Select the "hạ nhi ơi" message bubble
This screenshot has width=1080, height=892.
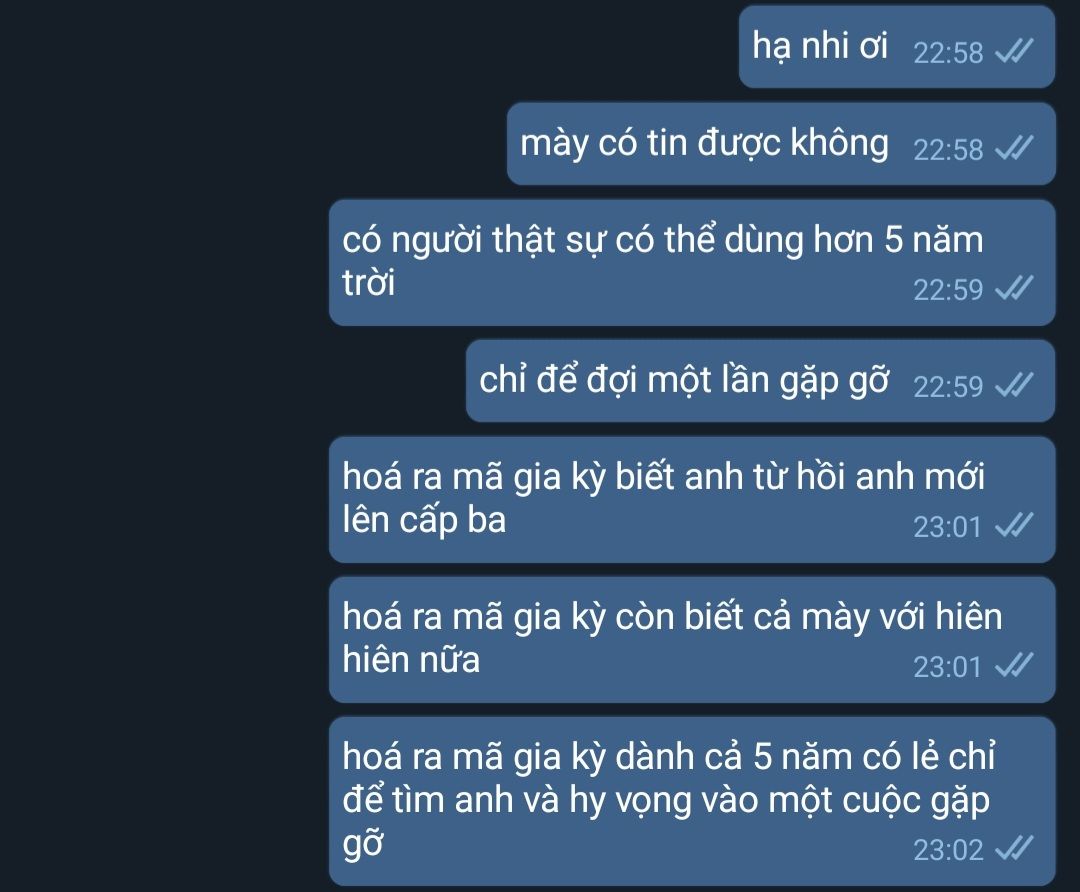point(897,47)
